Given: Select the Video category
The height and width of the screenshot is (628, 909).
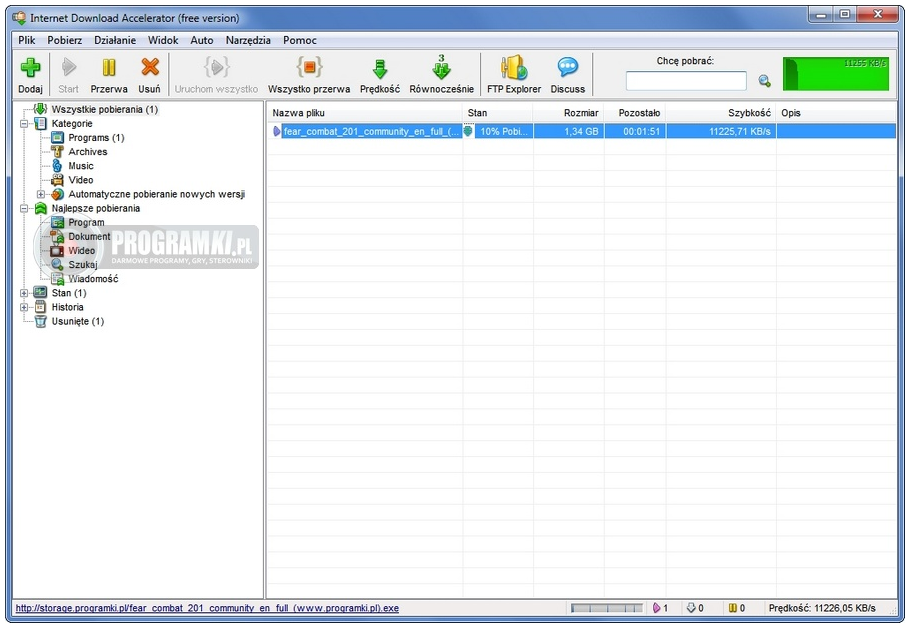Looking at the screenshot, I should 81,180.
